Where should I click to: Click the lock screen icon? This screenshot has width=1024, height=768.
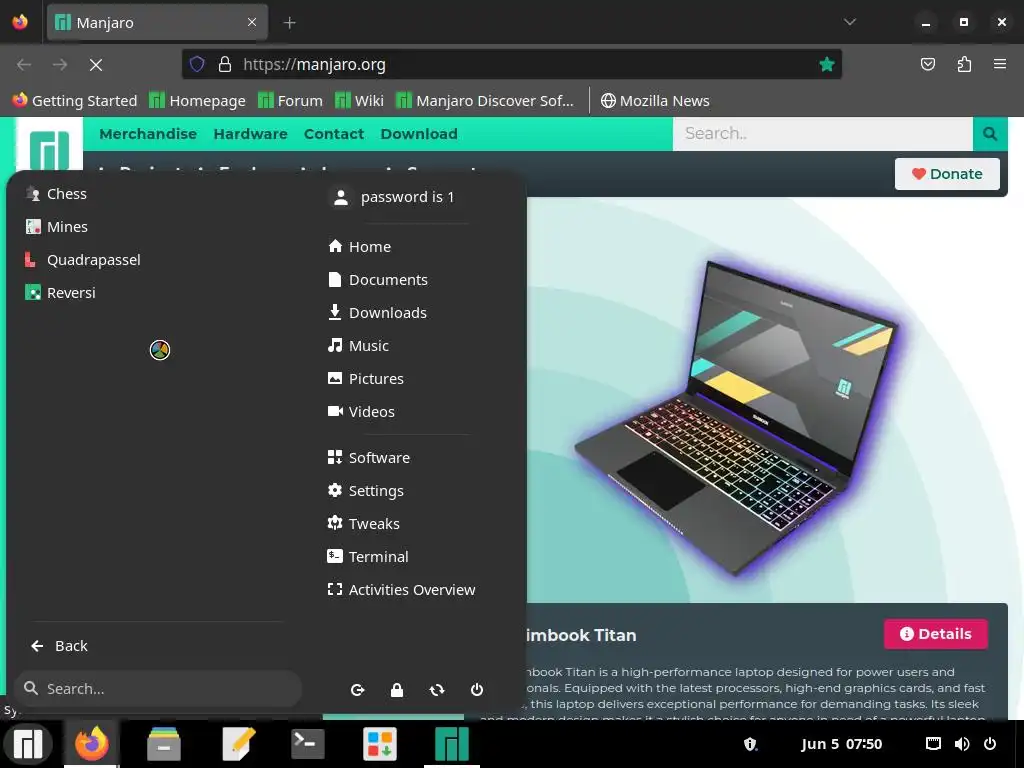tap(397, 690)
